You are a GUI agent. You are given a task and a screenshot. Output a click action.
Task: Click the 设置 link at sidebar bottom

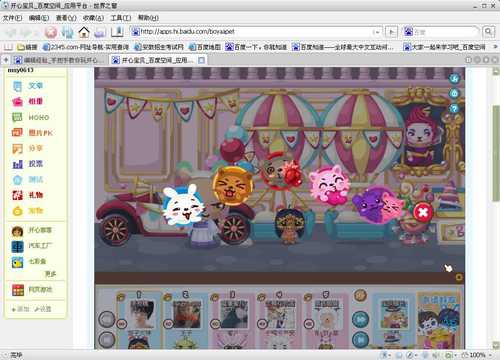click(x=42, y=309)
